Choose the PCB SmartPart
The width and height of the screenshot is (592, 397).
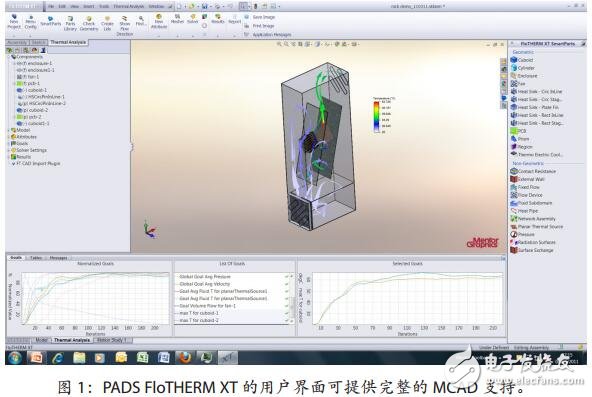(x=518, y=131)
